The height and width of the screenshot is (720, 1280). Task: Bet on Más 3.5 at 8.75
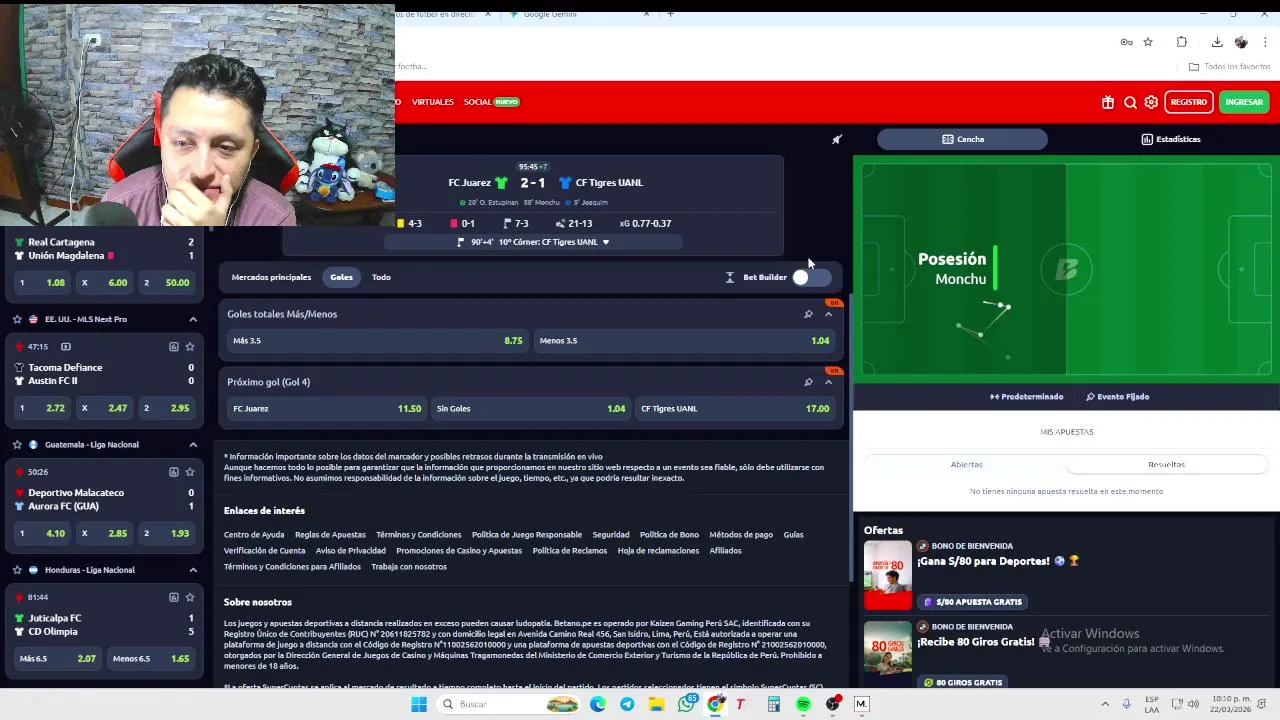[377, 341]
